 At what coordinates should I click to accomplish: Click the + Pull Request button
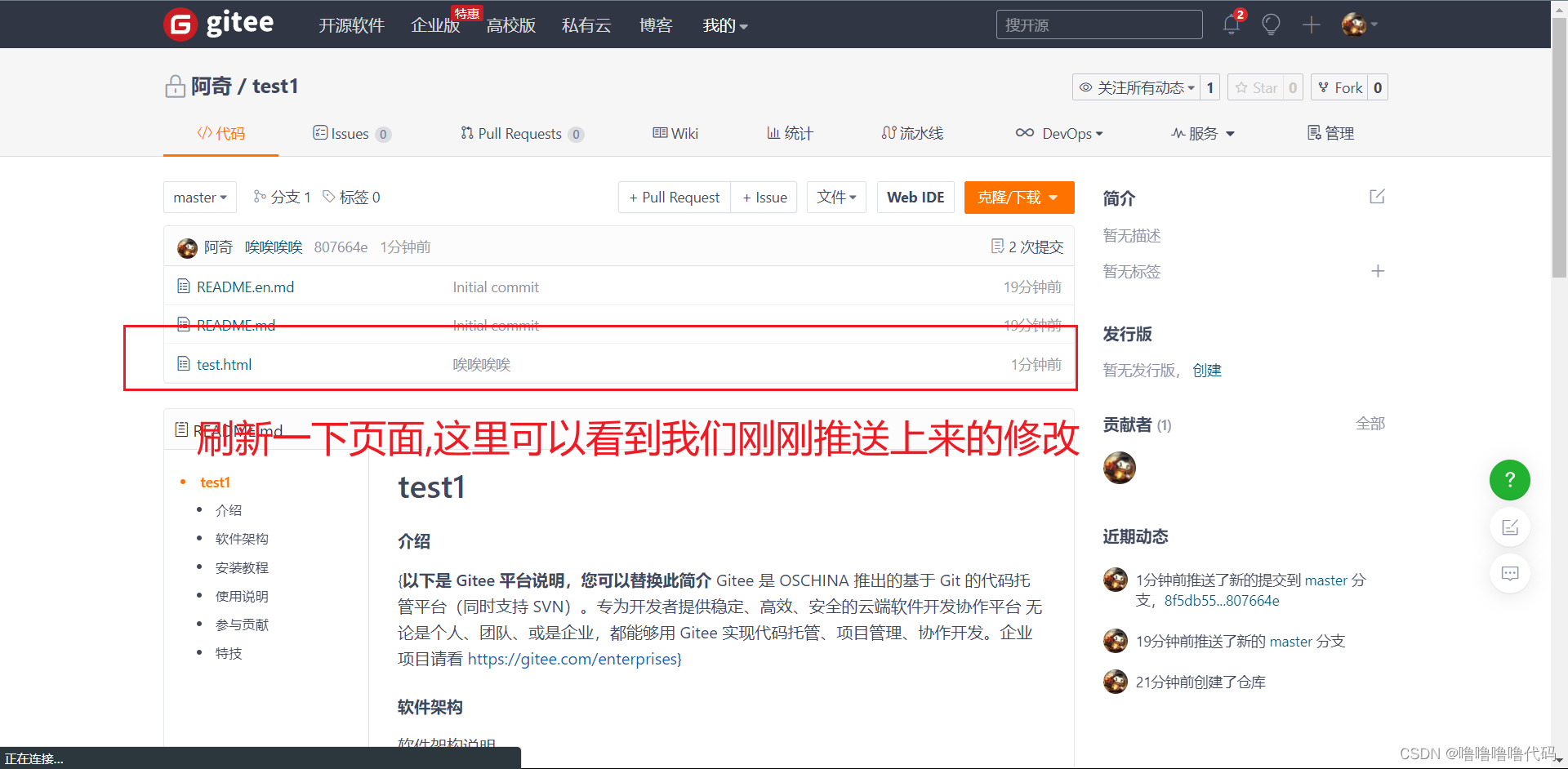pyautogui.click(x=675, y=198)
